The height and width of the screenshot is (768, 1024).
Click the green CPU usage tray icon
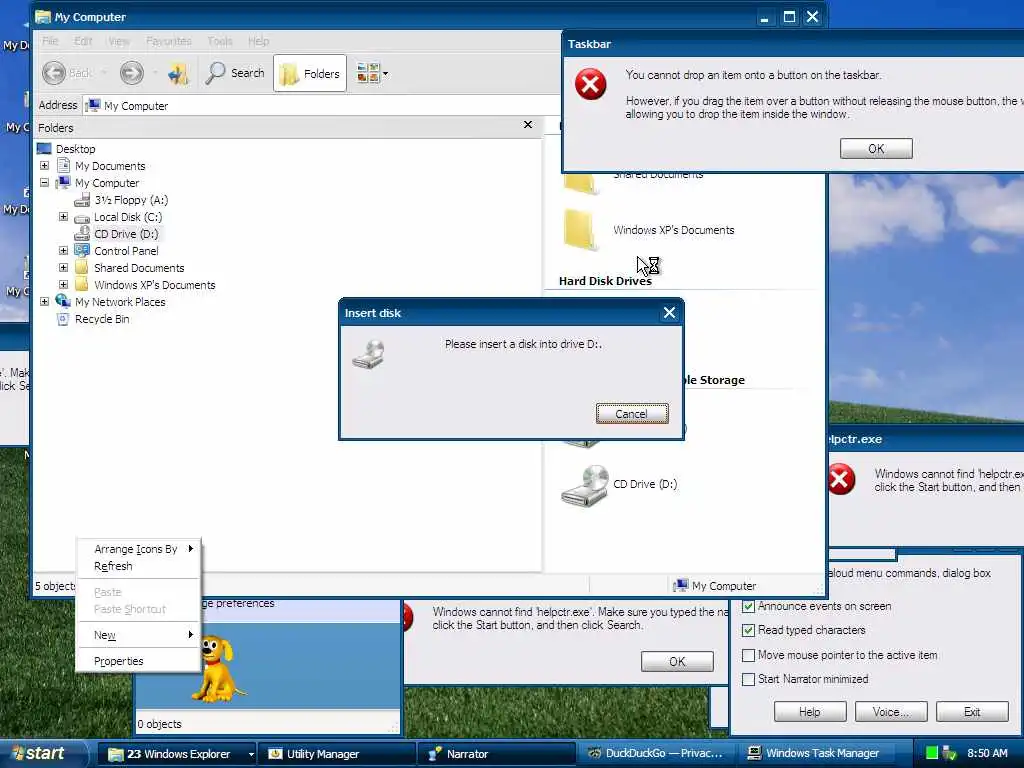click(932, 753)
